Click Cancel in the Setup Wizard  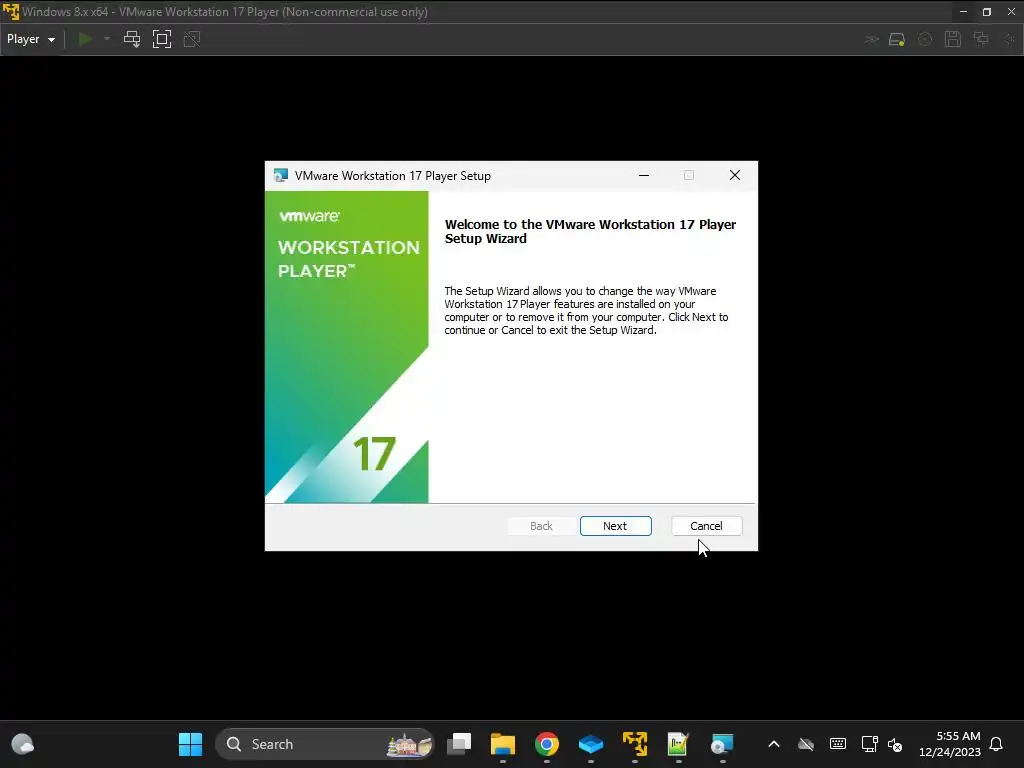pos(707,526)
